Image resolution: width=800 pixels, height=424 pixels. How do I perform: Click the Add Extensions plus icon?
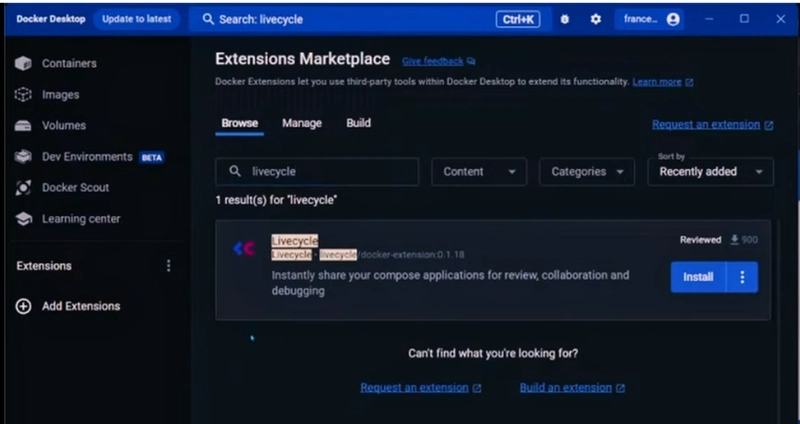tap(23, 306)
